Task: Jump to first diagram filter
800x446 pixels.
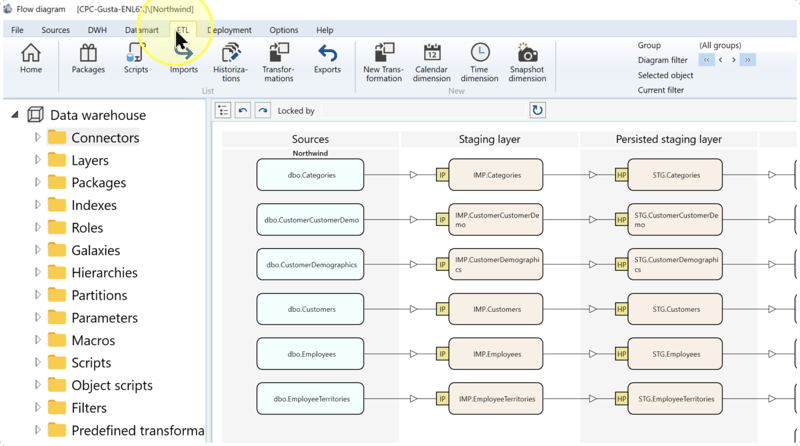Action: (707, 60)
